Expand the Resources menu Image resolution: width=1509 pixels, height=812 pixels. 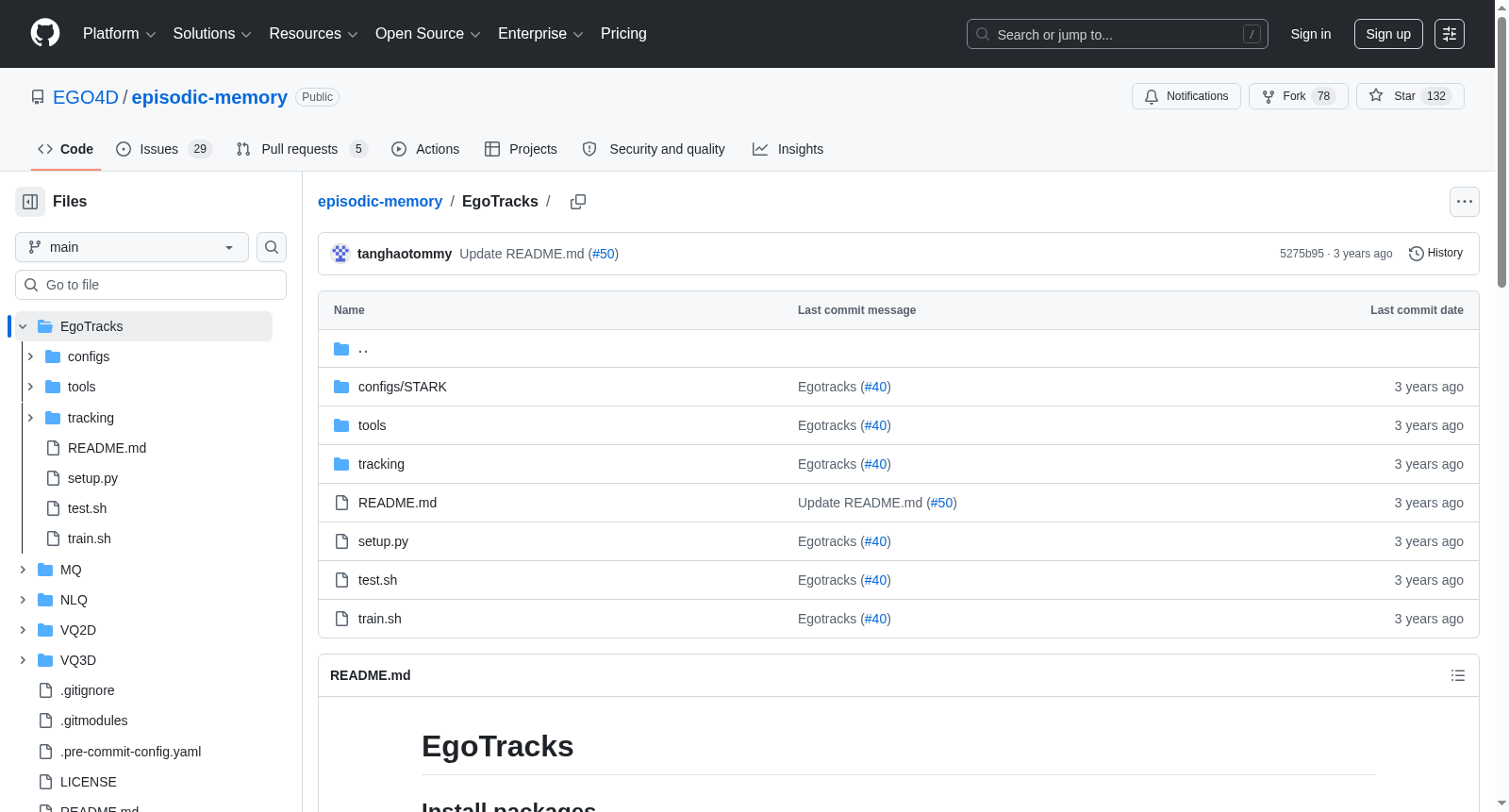pos(313,34)
